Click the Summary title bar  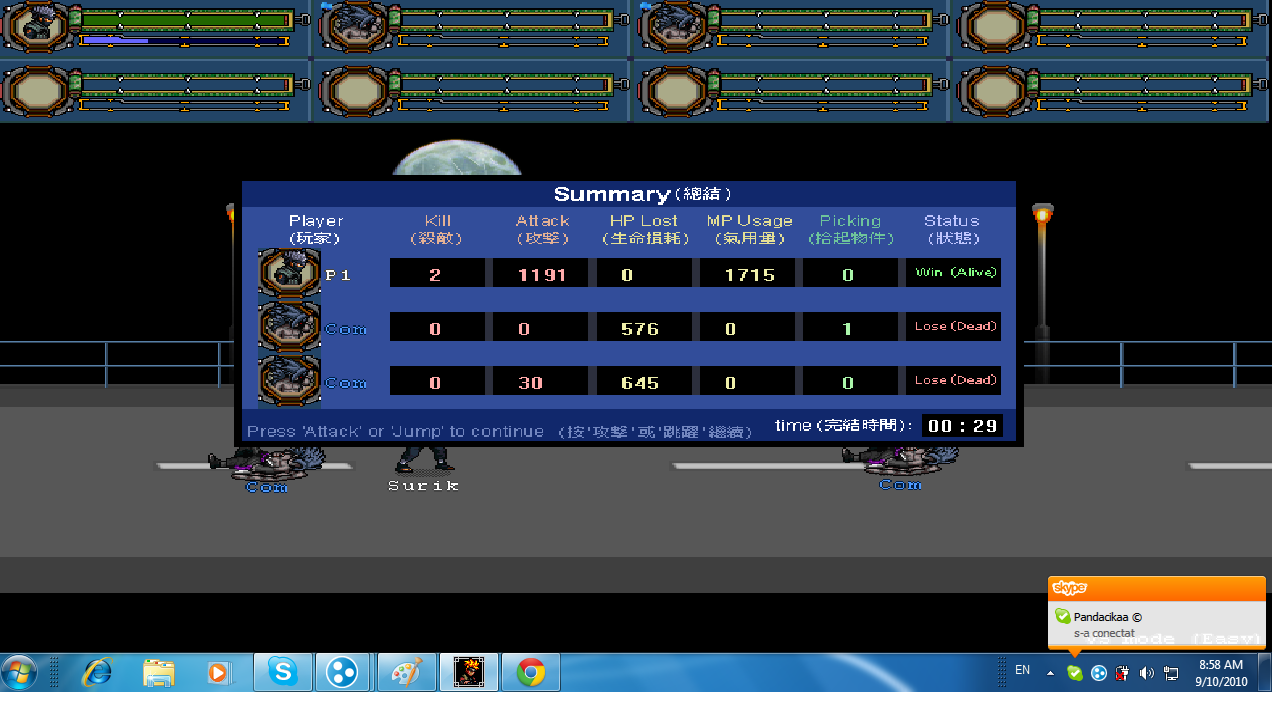click(x=628, y=194)
